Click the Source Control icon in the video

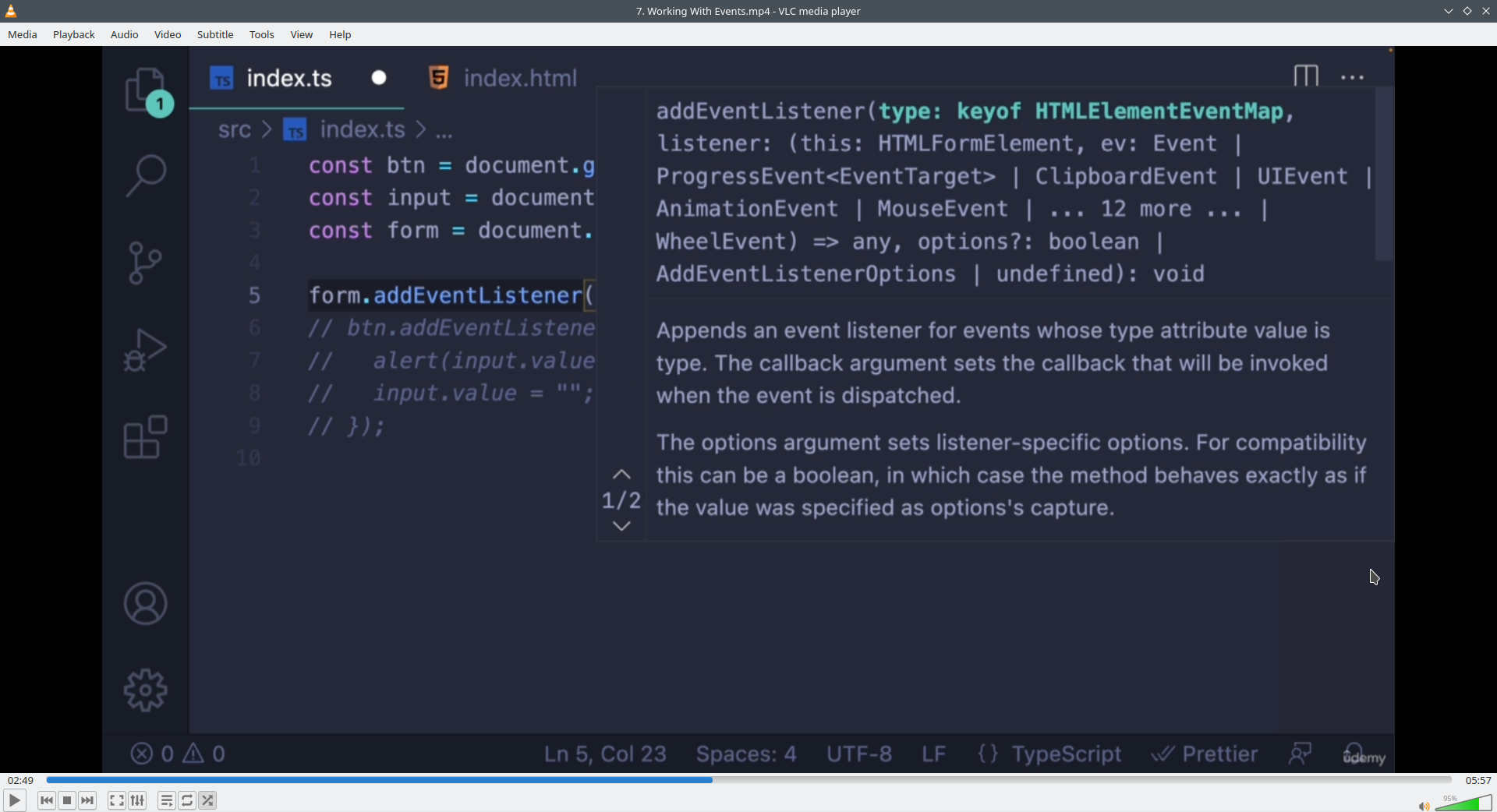(x=145, y=263)
